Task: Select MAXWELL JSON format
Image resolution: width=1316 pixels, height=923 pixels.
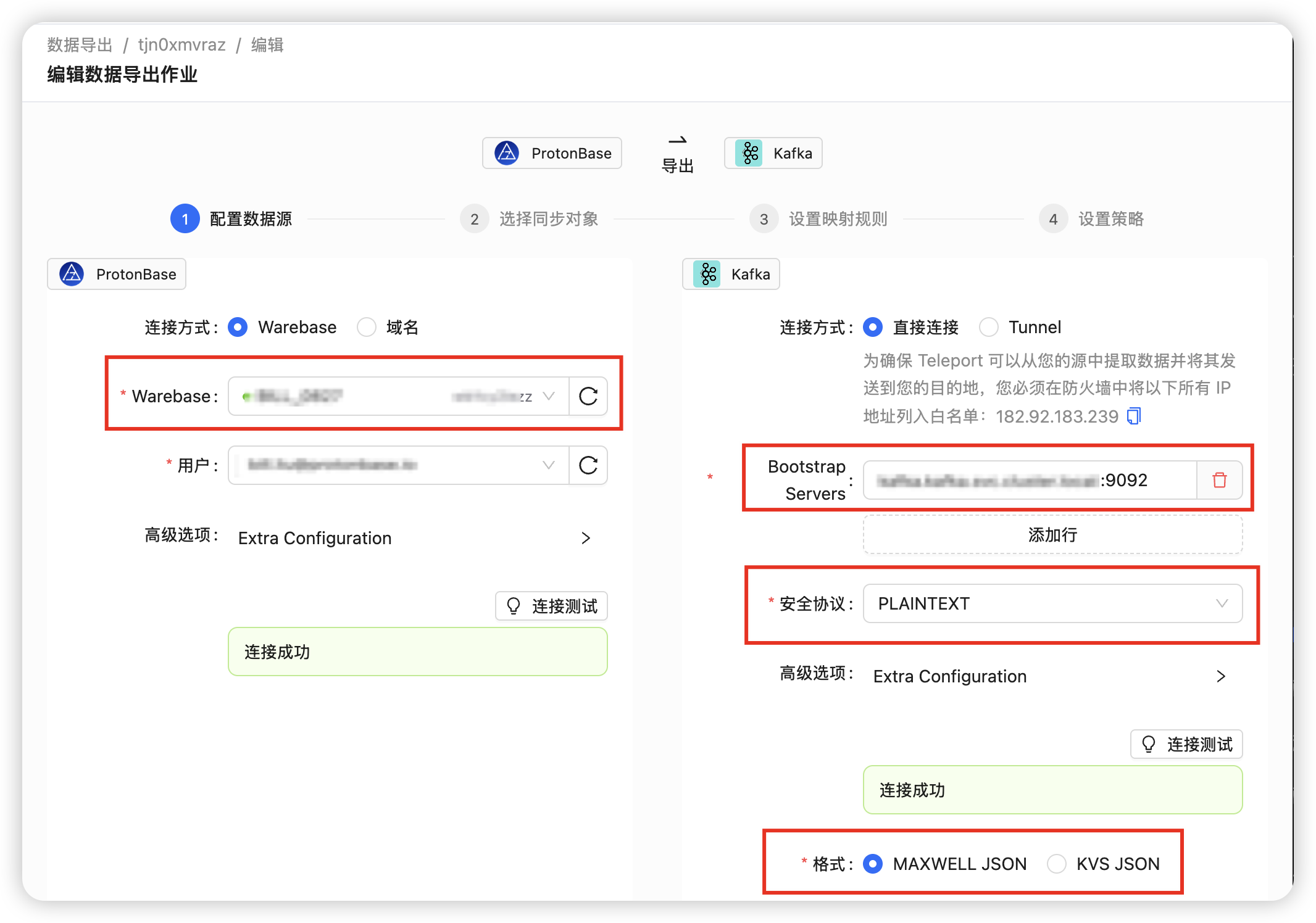Action: coord(873,864)
